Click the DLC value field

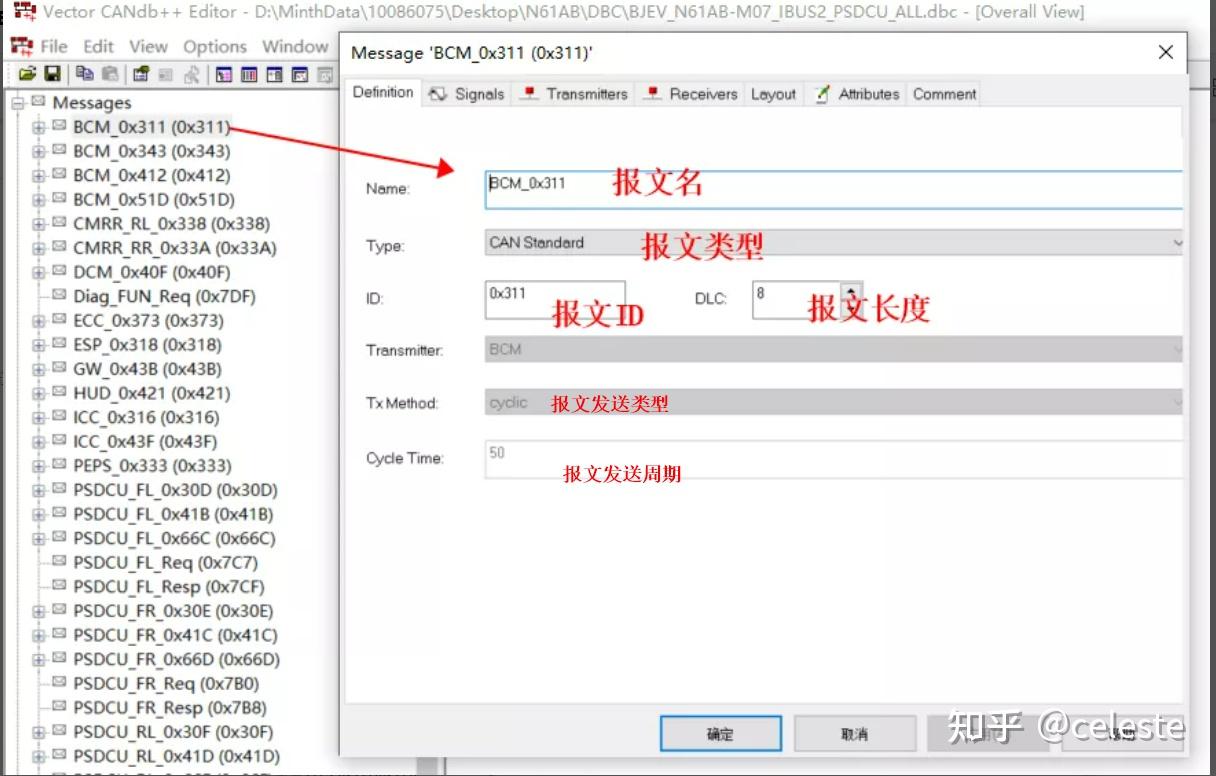click(x=797, y=300)
